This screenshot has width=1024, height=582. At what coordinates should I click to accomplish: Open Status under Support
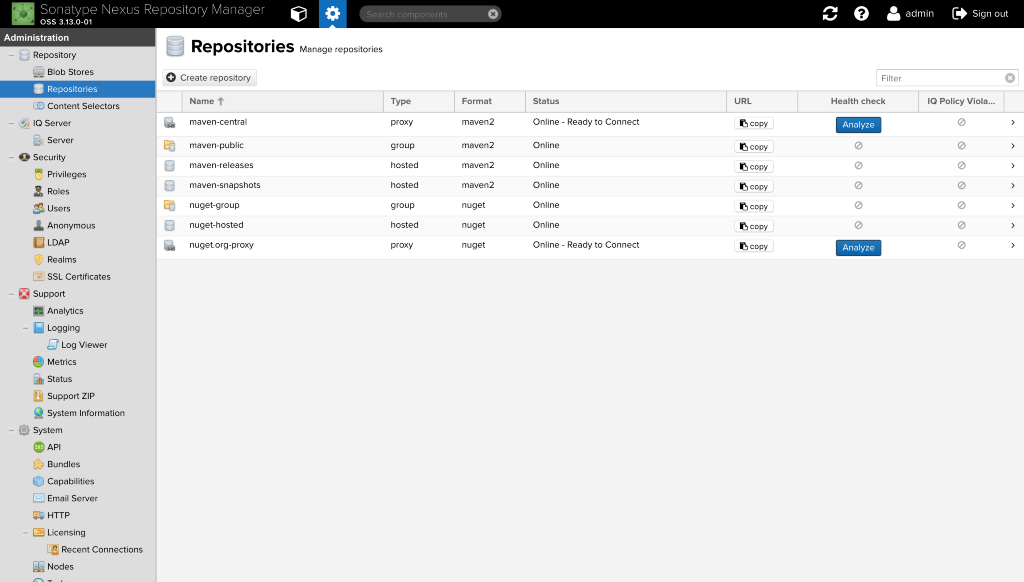click(x=59, y=379)
